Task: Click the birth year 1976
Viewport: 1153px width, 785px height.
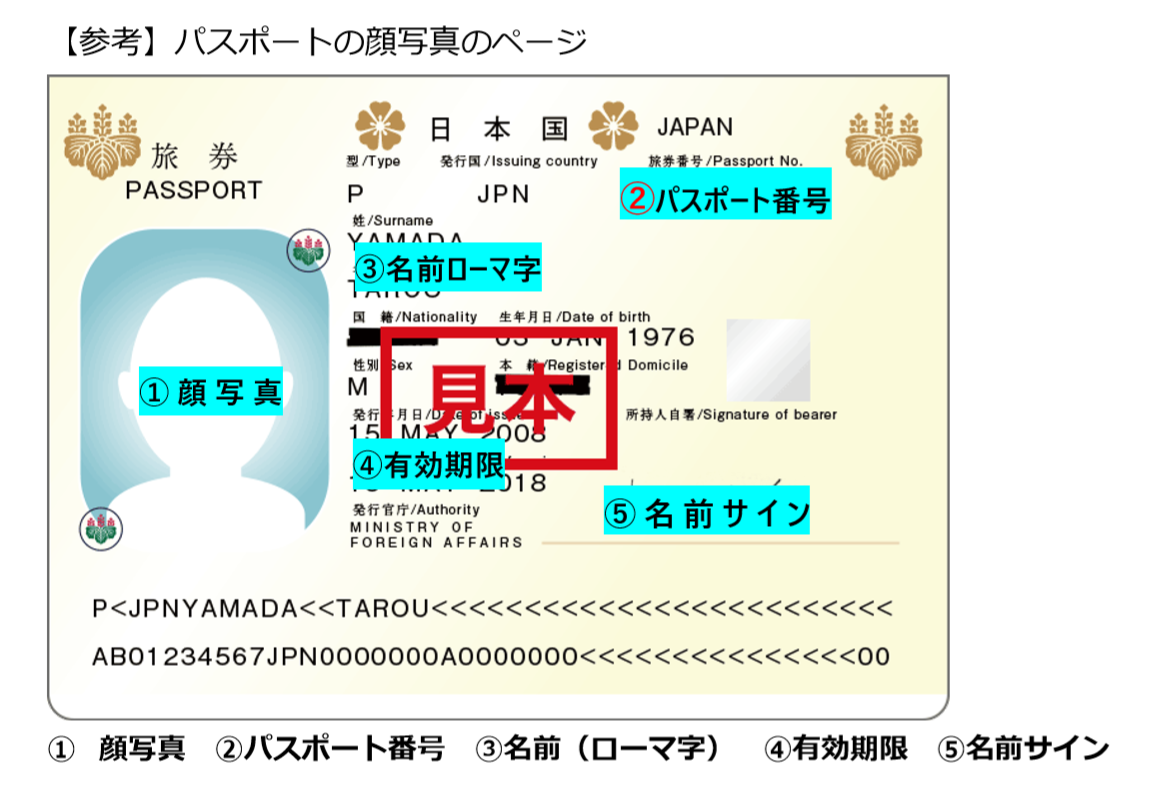Action: point(660,337)
